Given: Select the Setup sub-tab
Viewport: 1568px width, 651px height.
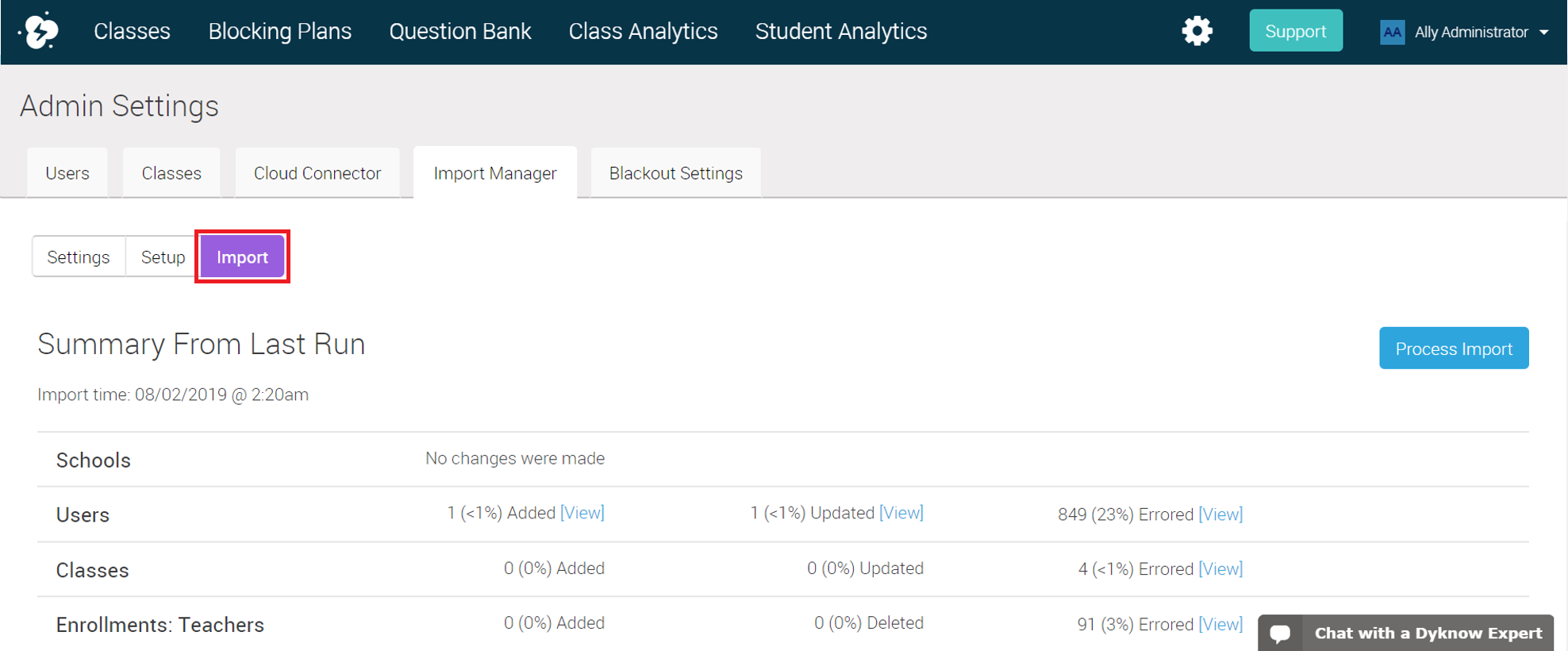Looking at the screenshot, I should pyautogui.click(x=163, y=257).
